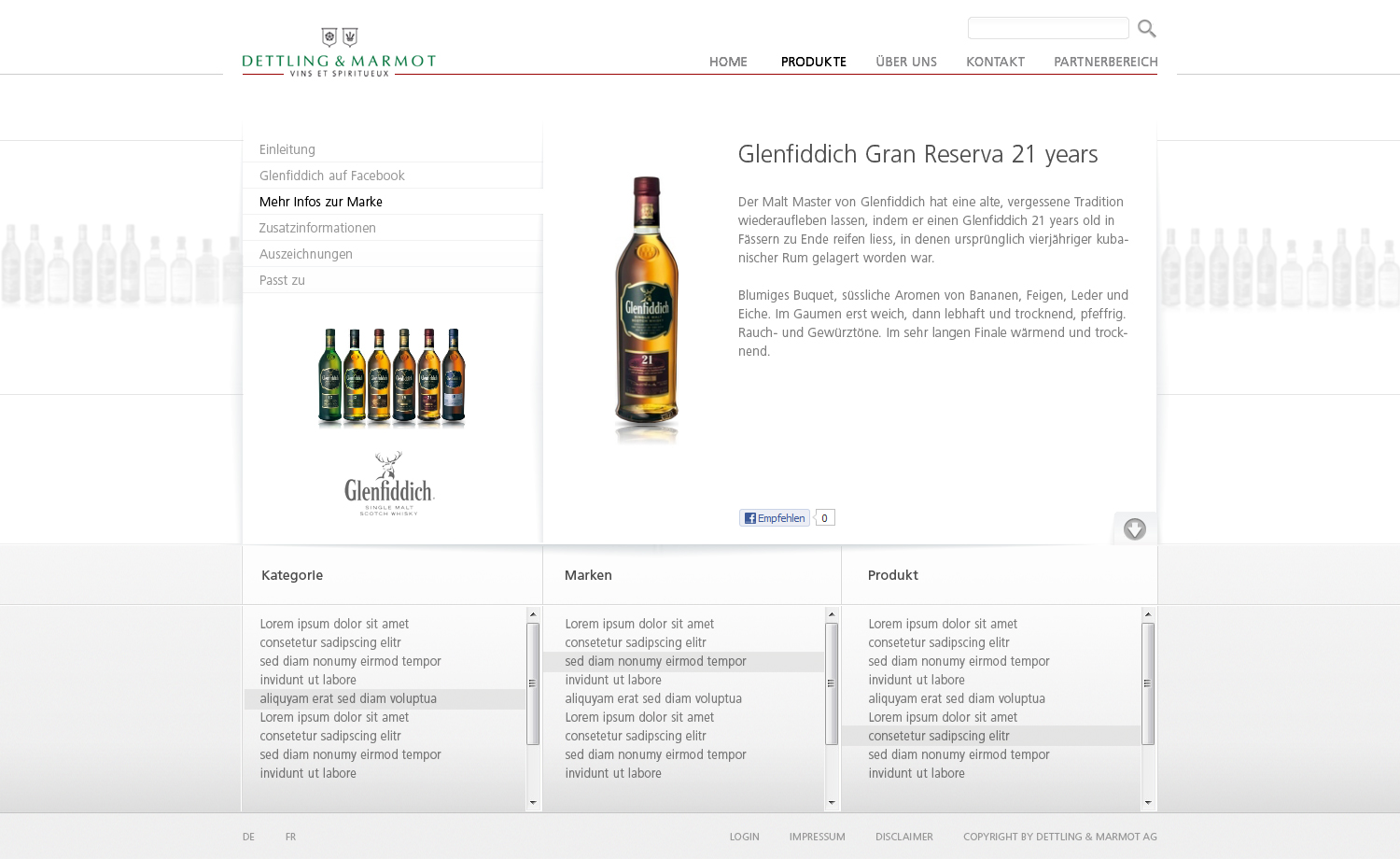Open Glenfiddich auf Facebook sidebar item
Screen dimensions: 1400x859
coord(331,176)
